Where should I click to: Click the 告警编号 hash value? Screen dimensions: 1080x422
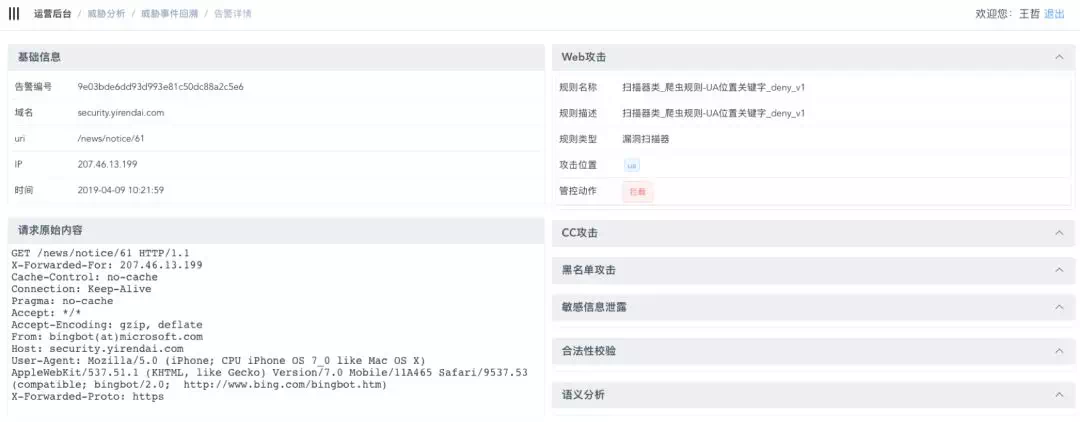(x=160, y=87)
